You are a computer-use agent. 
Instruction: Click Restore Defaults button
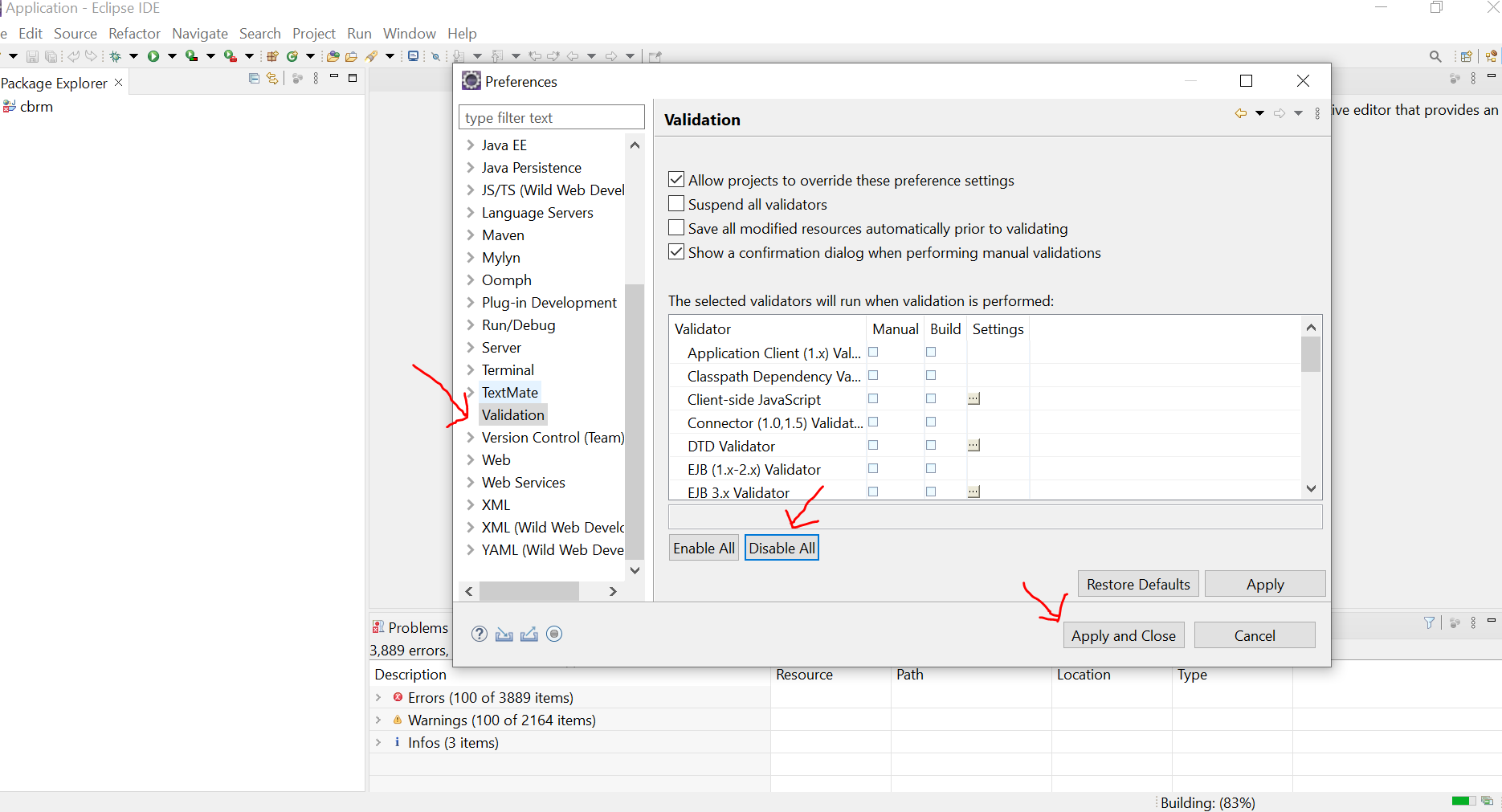pos(1138,584)
